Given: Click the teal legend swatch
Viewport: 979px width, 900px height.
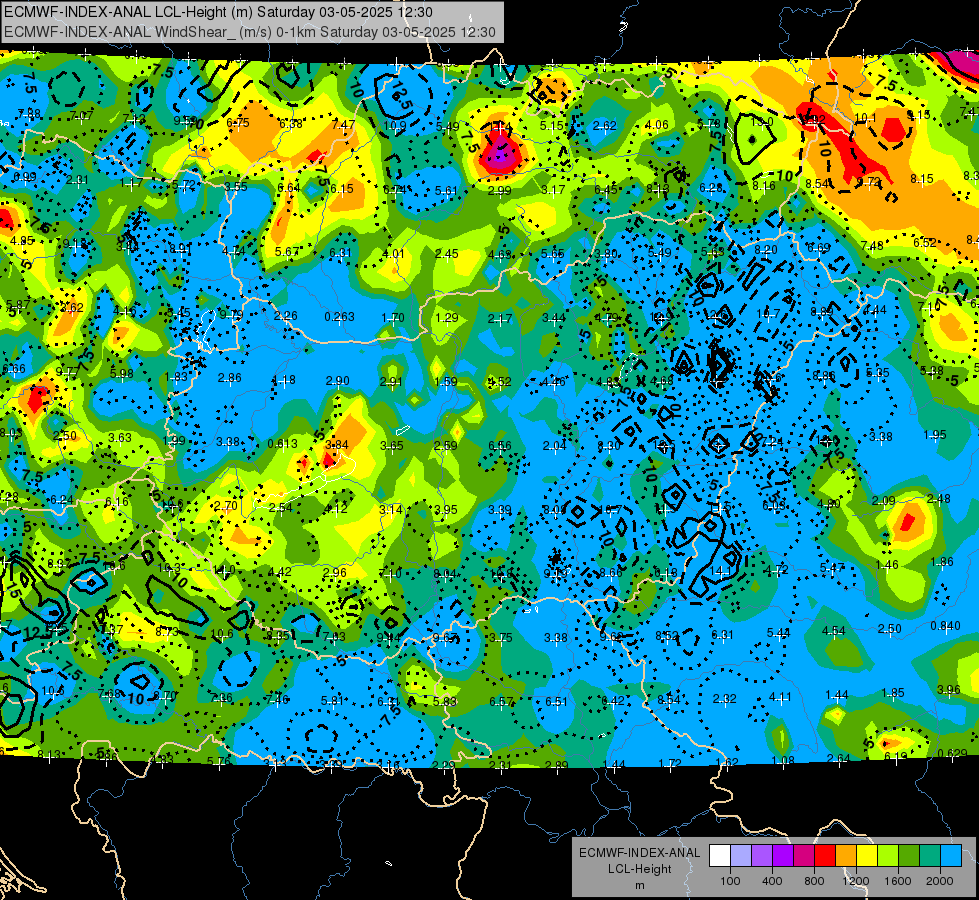Looking at the screenshot, I should click(930, 856).
